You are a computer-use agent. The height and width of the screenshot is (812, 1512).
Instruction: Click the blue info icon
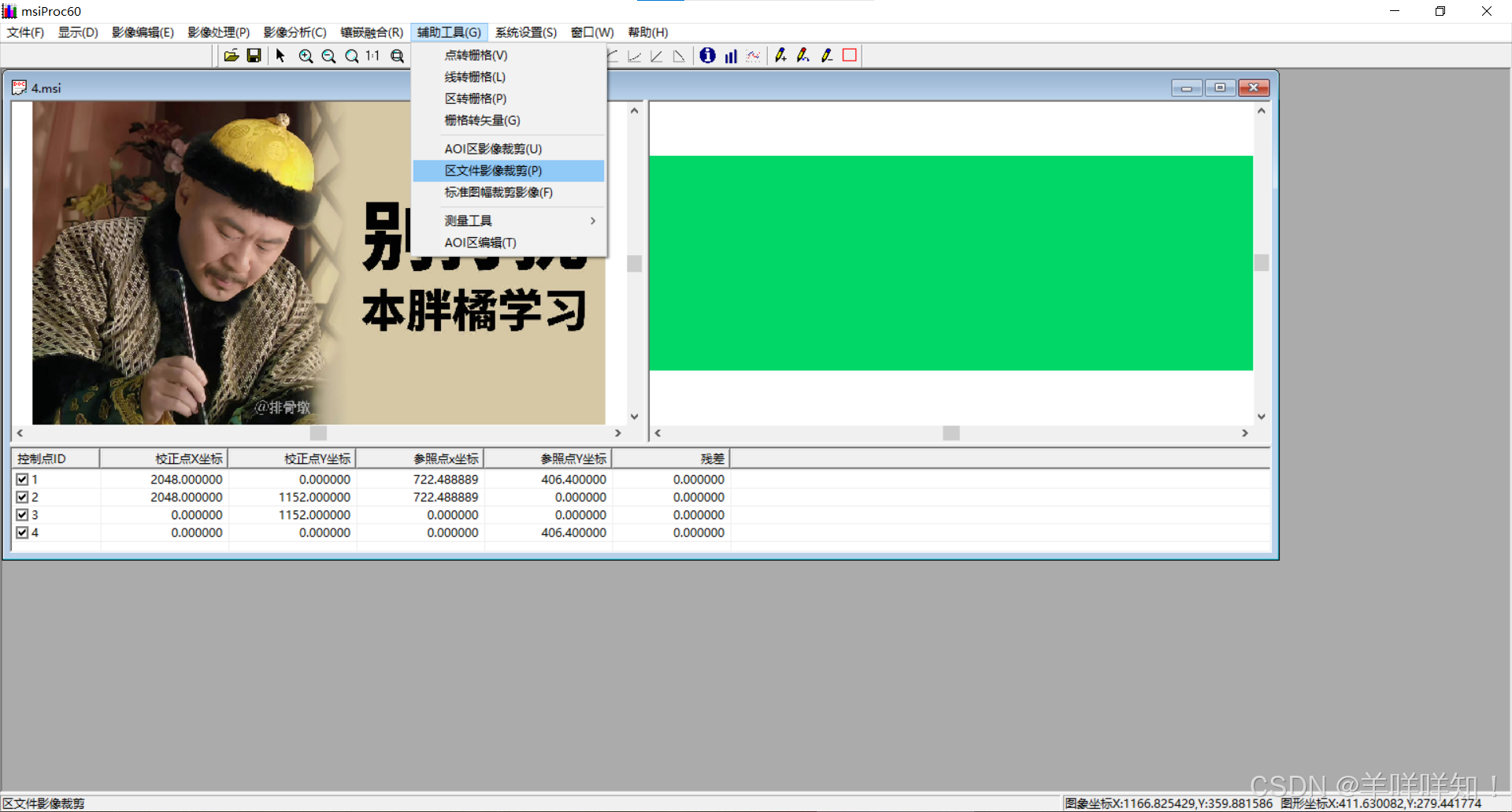point(707,55)
